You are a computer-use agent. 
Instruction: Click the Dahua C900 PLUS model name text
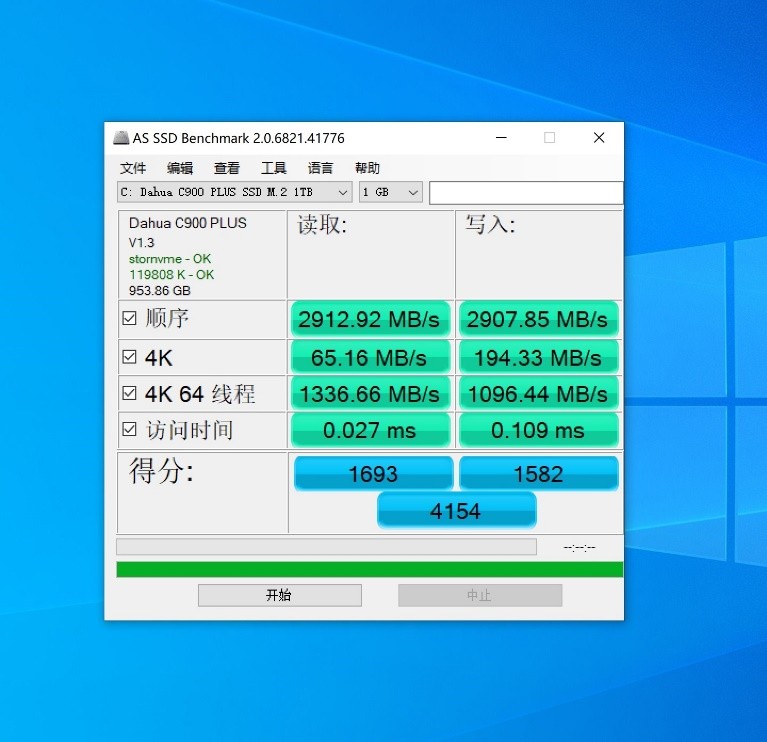pyautogui.click(x=187, y=223)
